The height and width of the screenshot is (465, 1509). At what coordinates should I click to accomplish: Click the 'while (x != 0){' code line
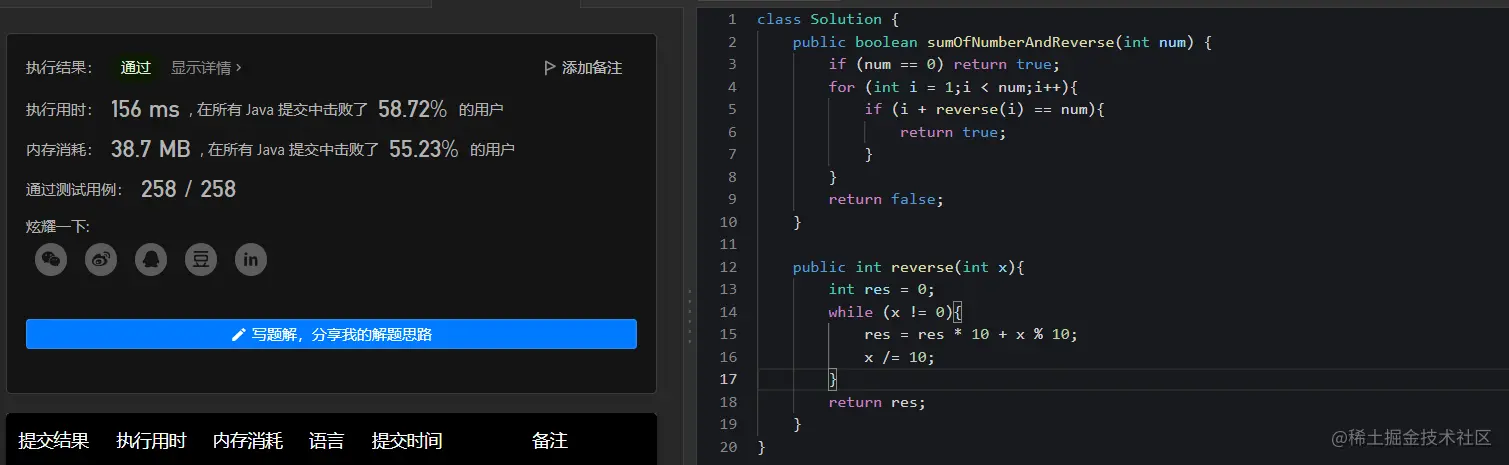tap(894, 312)
